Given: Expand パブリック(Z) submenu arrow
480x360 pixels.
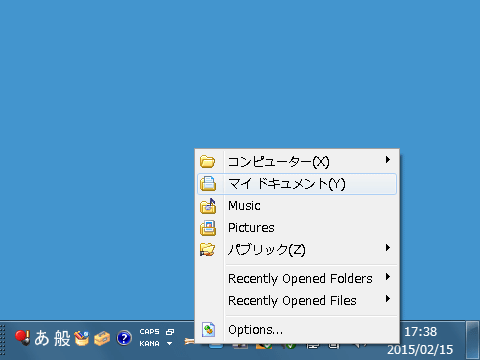Looking at the screenshot, I should 388,248.
